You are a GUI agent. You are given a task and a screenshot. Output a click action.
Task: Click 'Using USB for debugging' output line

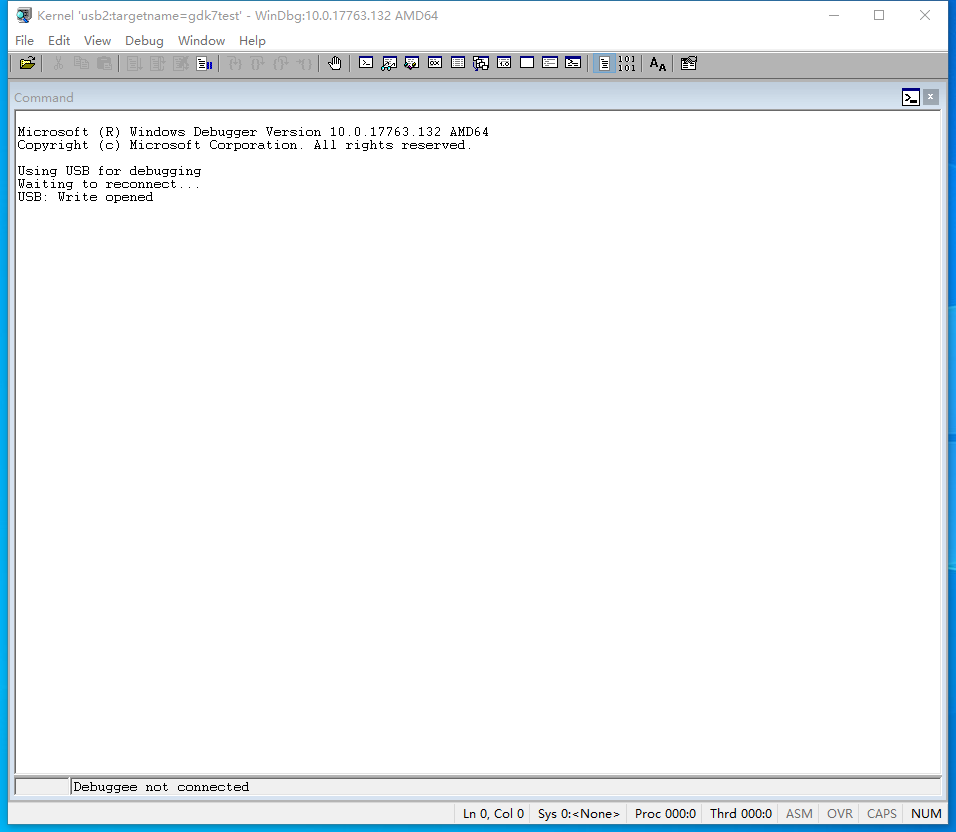tap(109, 171)
